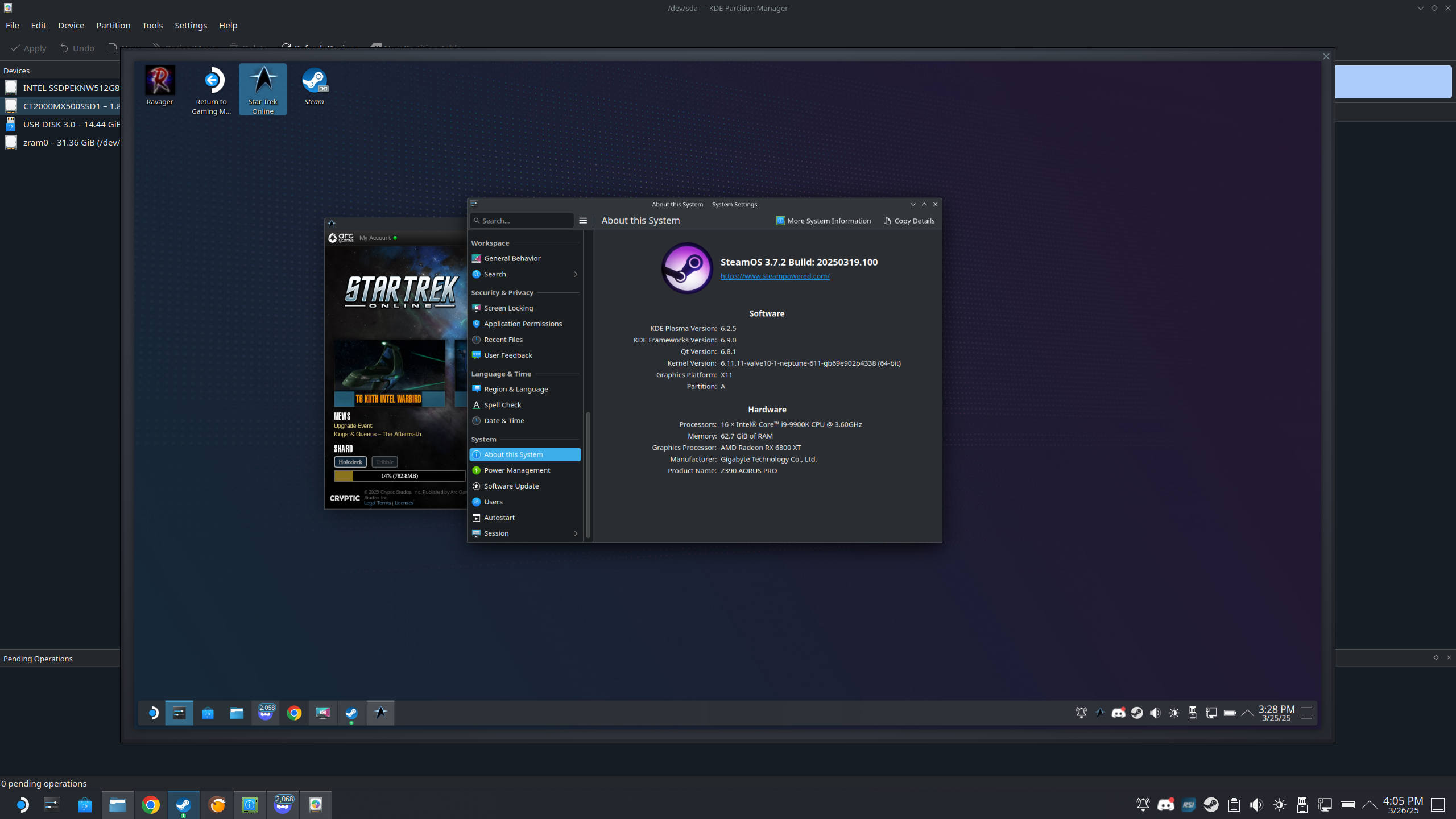
Task: Open Region & Language settings
Action: point(525,390)
